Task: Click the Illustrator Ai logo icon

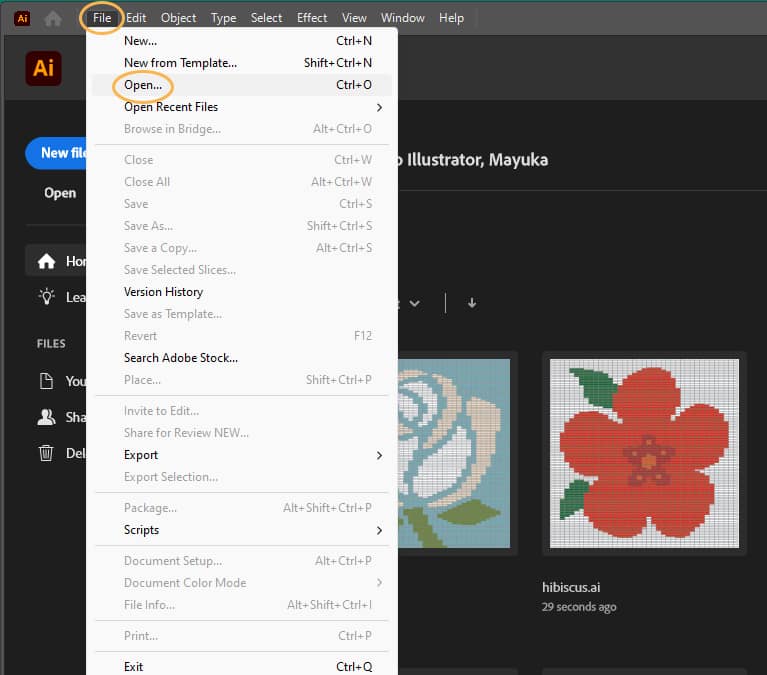Action: [43, 68]
